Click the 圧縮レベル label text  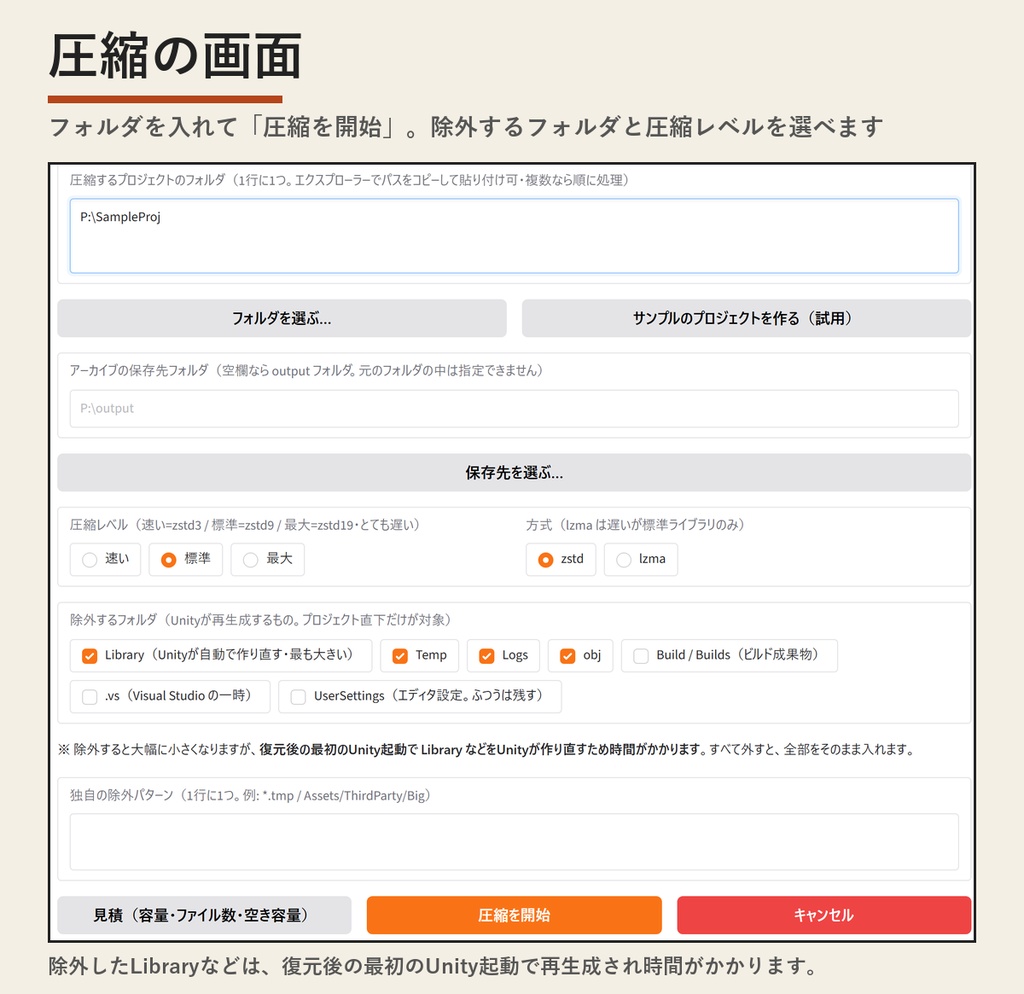[x=244, y=524]
